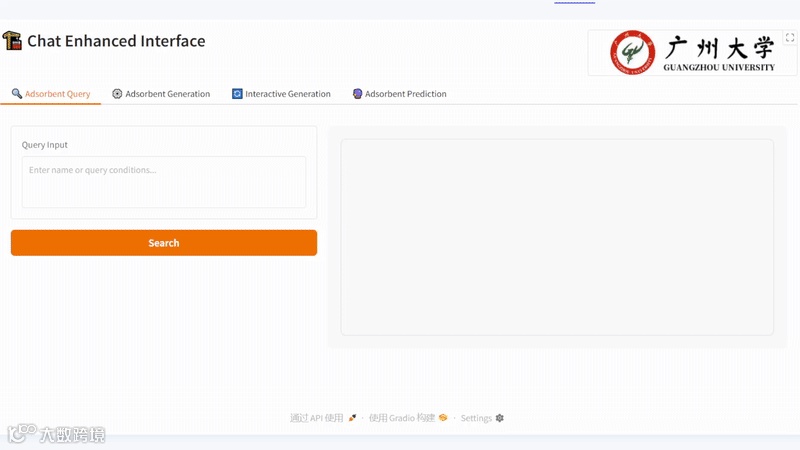Click the orange Search button

tap(164, 243)
